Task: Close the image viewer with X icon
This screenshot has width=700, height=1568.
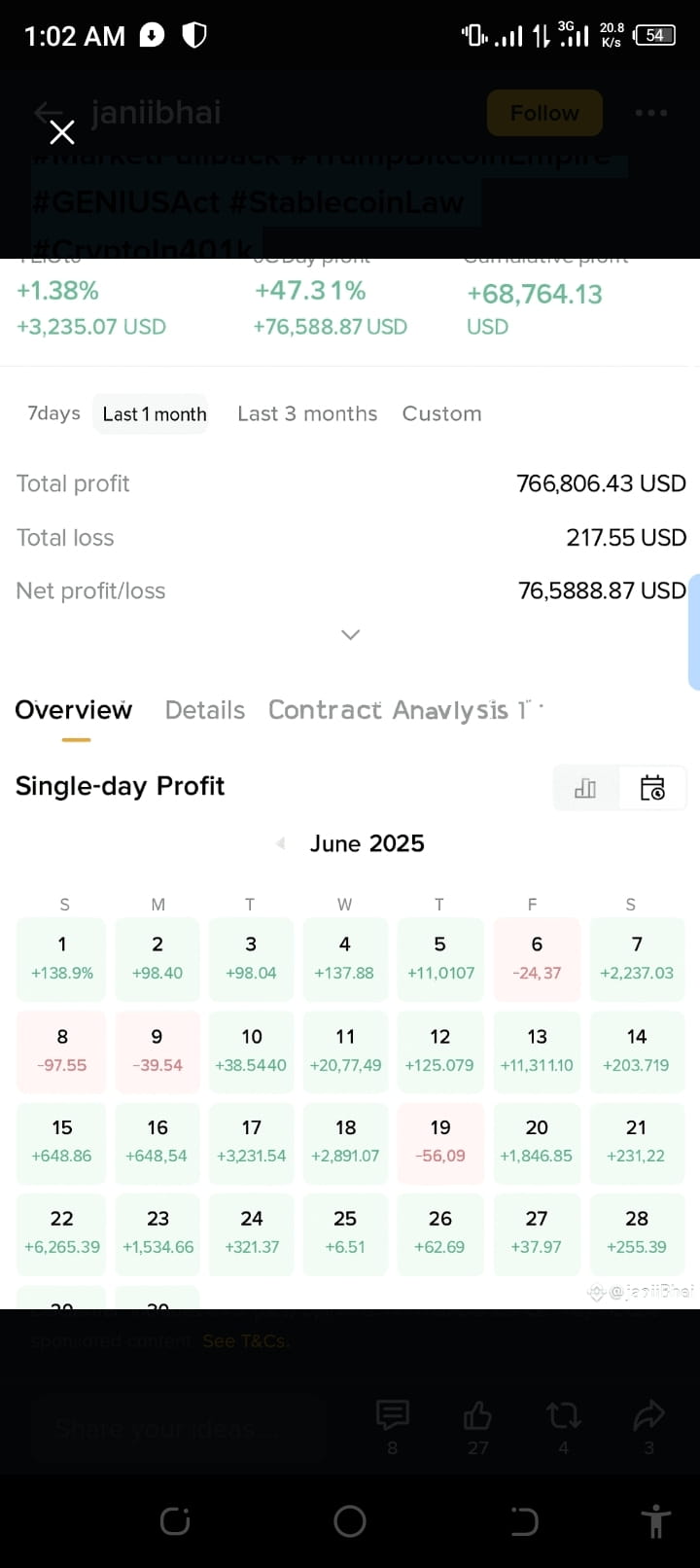Action: (x=62, y=132)
